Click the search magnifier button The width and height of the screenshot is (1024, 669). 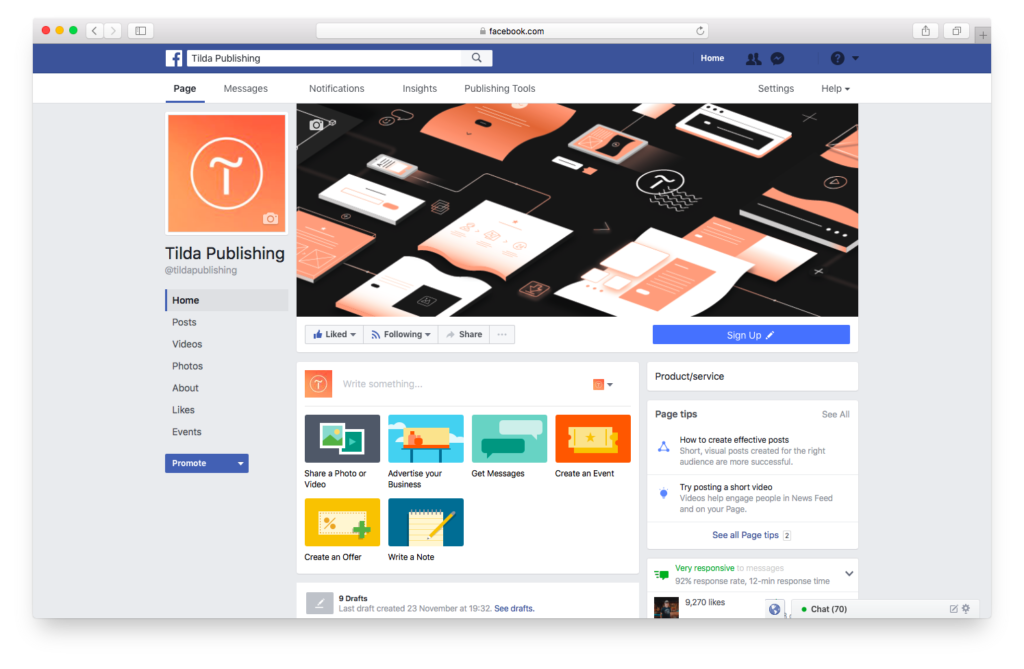pyautogui.click(x=477, y=58)
